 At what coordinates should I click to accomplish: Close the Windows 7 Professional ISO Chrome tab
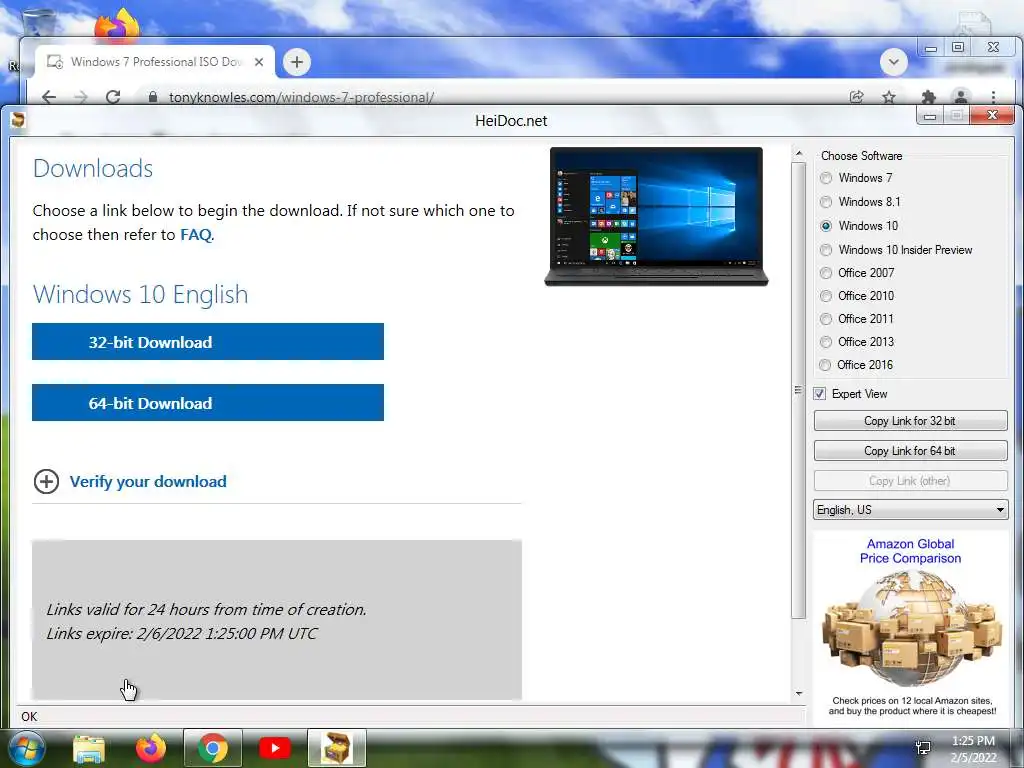(x=259, y=62)
